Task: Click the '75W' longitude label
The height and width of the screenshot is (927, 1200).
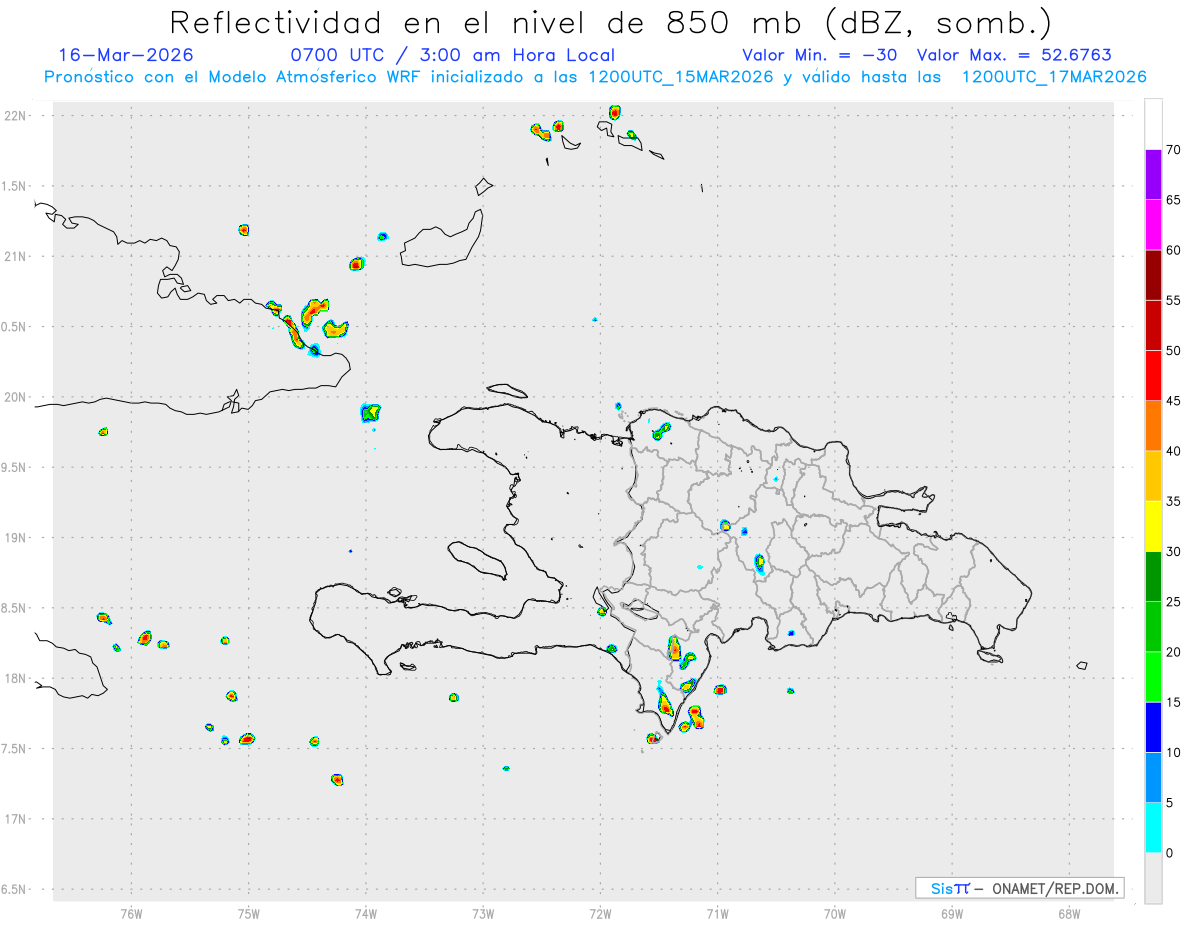Action: click(248, 913)
